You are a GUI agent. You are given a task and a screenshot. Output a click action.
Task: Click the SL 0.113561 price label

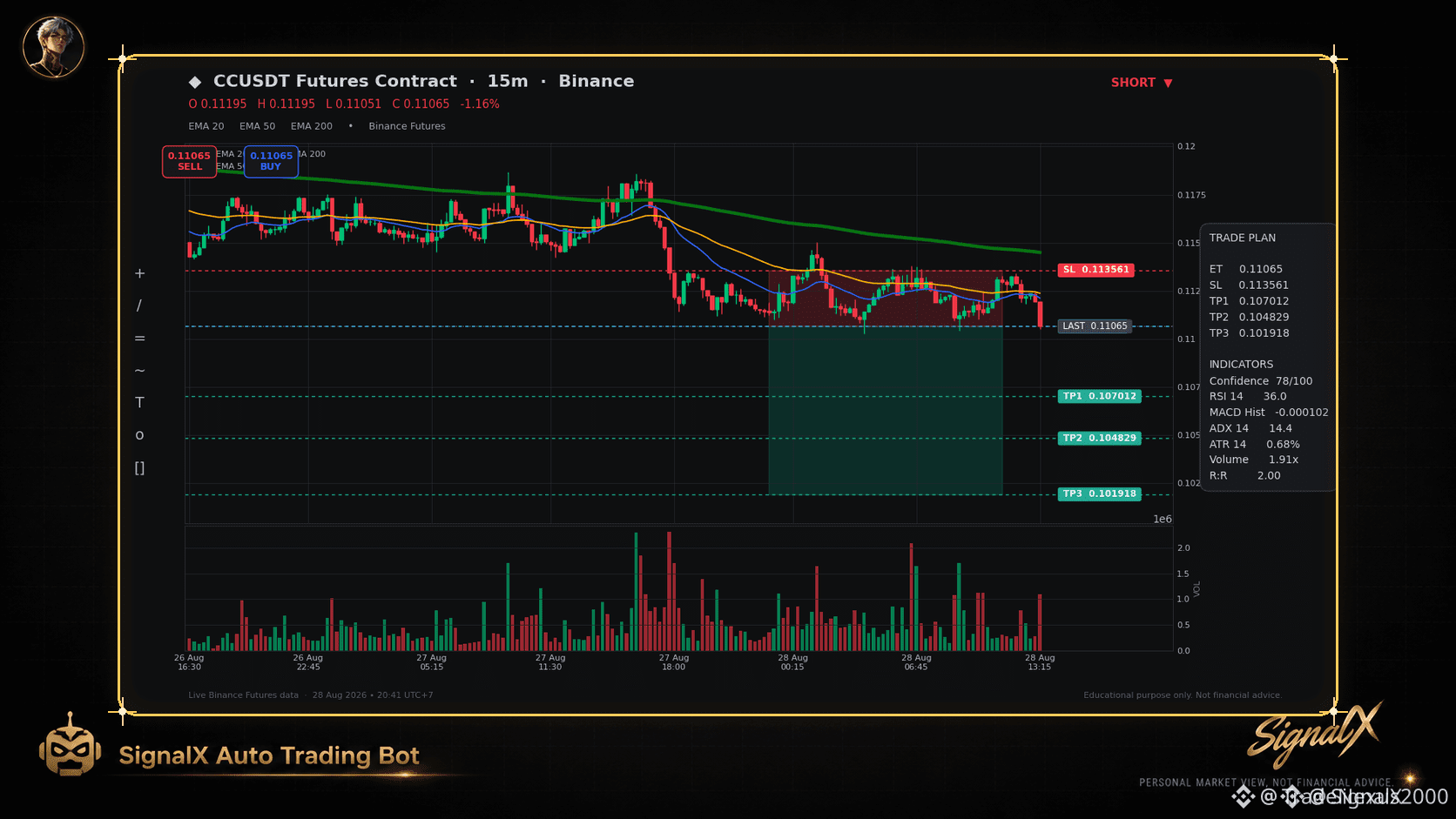coord(1095,270)
